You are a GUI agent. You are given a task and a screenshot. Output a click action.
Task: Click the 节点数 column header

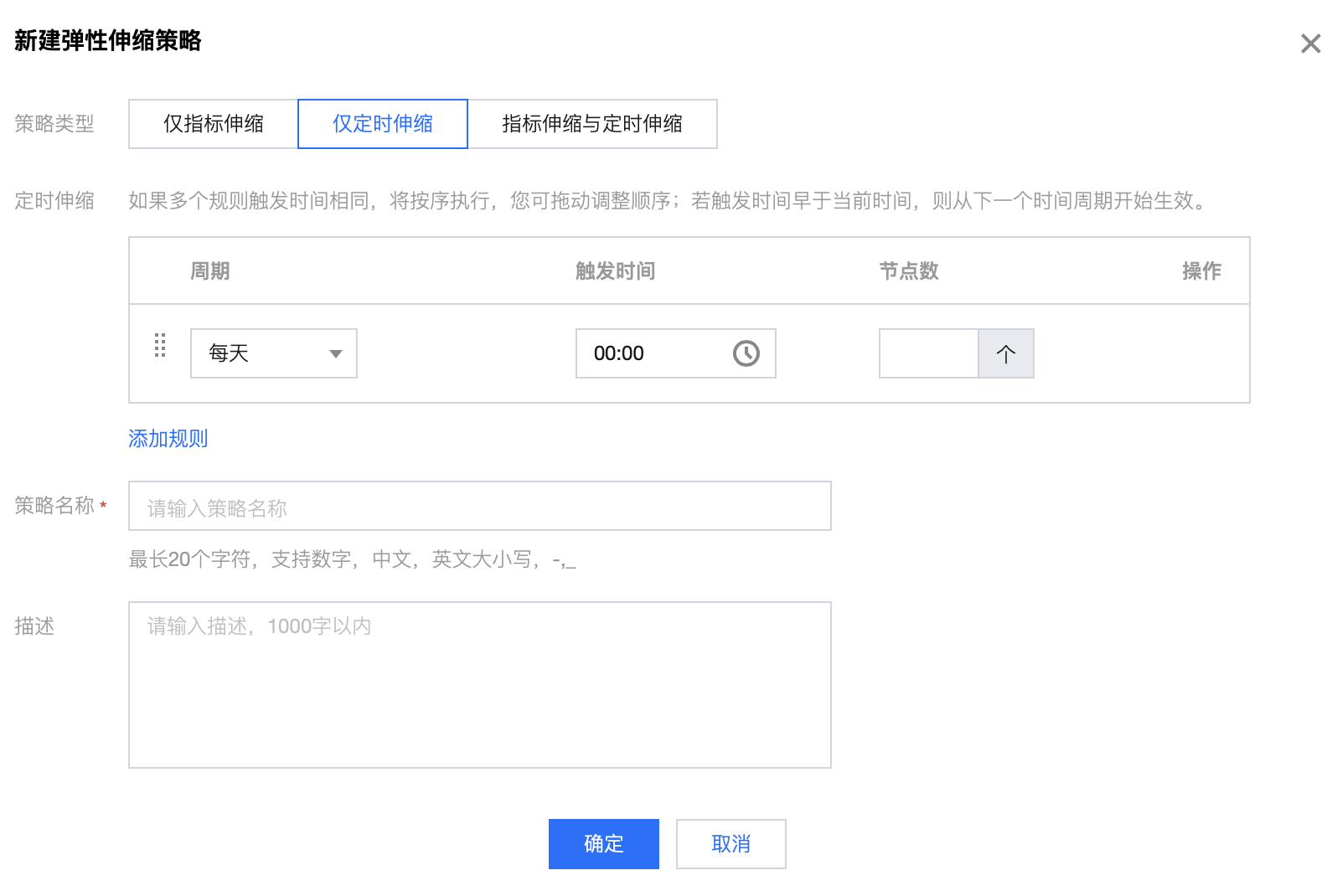909,271
